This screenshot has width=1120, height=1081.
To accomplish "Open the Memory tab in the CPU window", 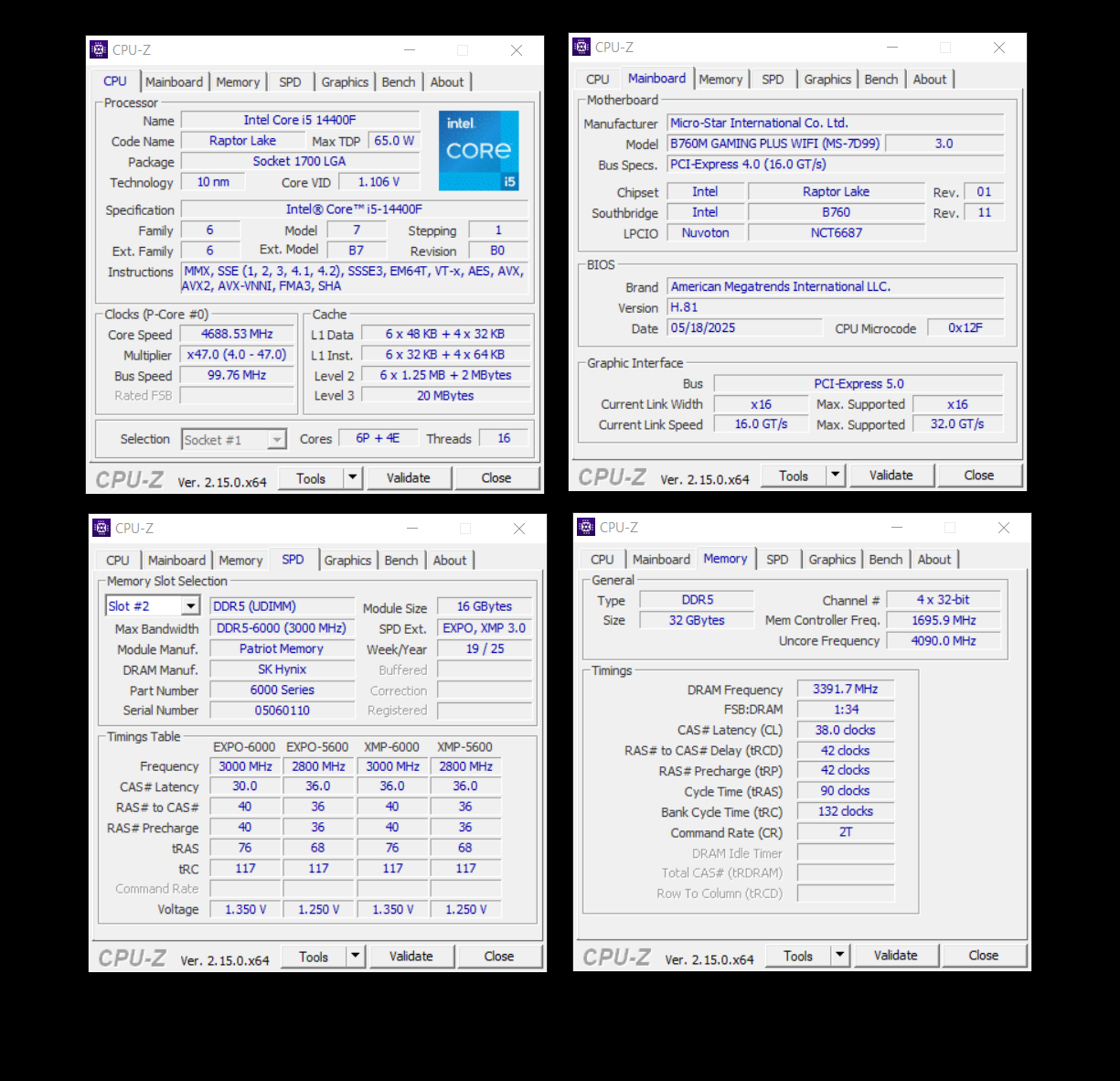I will tap(238, 82).
